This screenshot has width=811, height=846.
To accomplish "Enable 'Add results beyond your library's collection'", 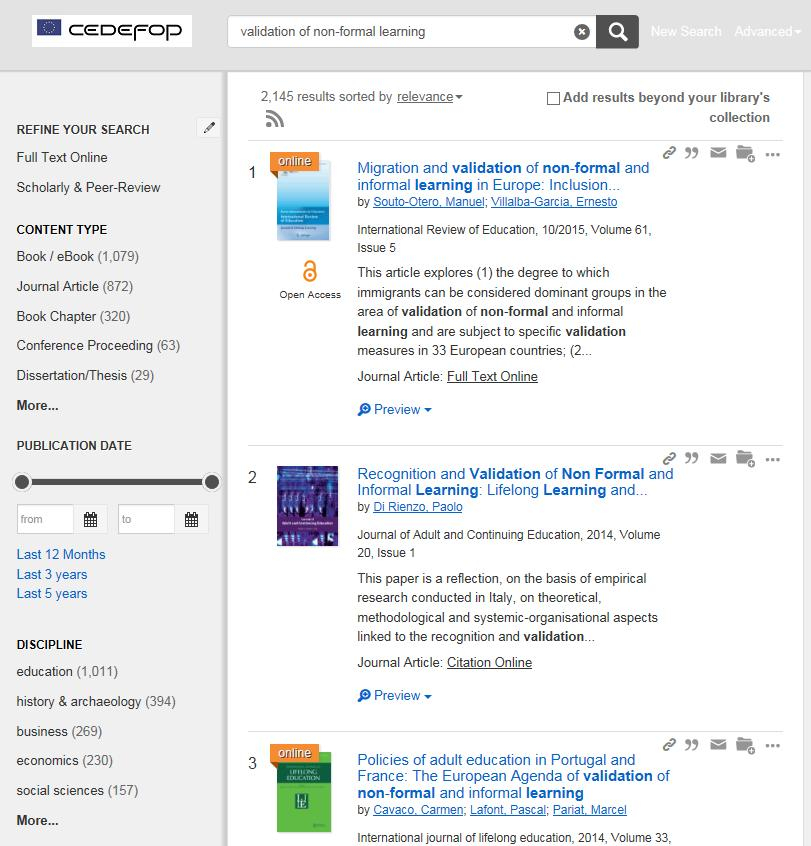I will [551, 98].
